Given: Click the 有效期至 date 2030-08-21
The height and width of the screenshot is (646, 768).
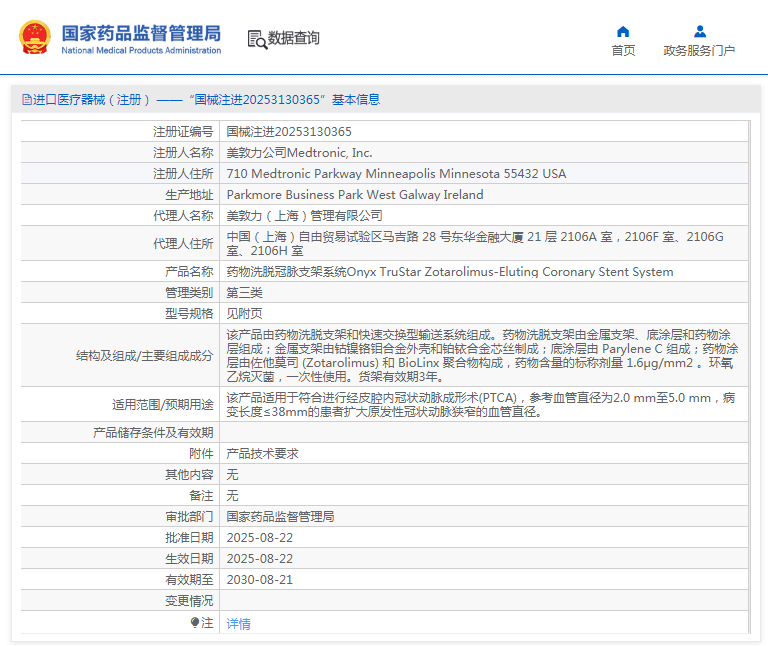Looking at the screenshot, I should (260, 579).
